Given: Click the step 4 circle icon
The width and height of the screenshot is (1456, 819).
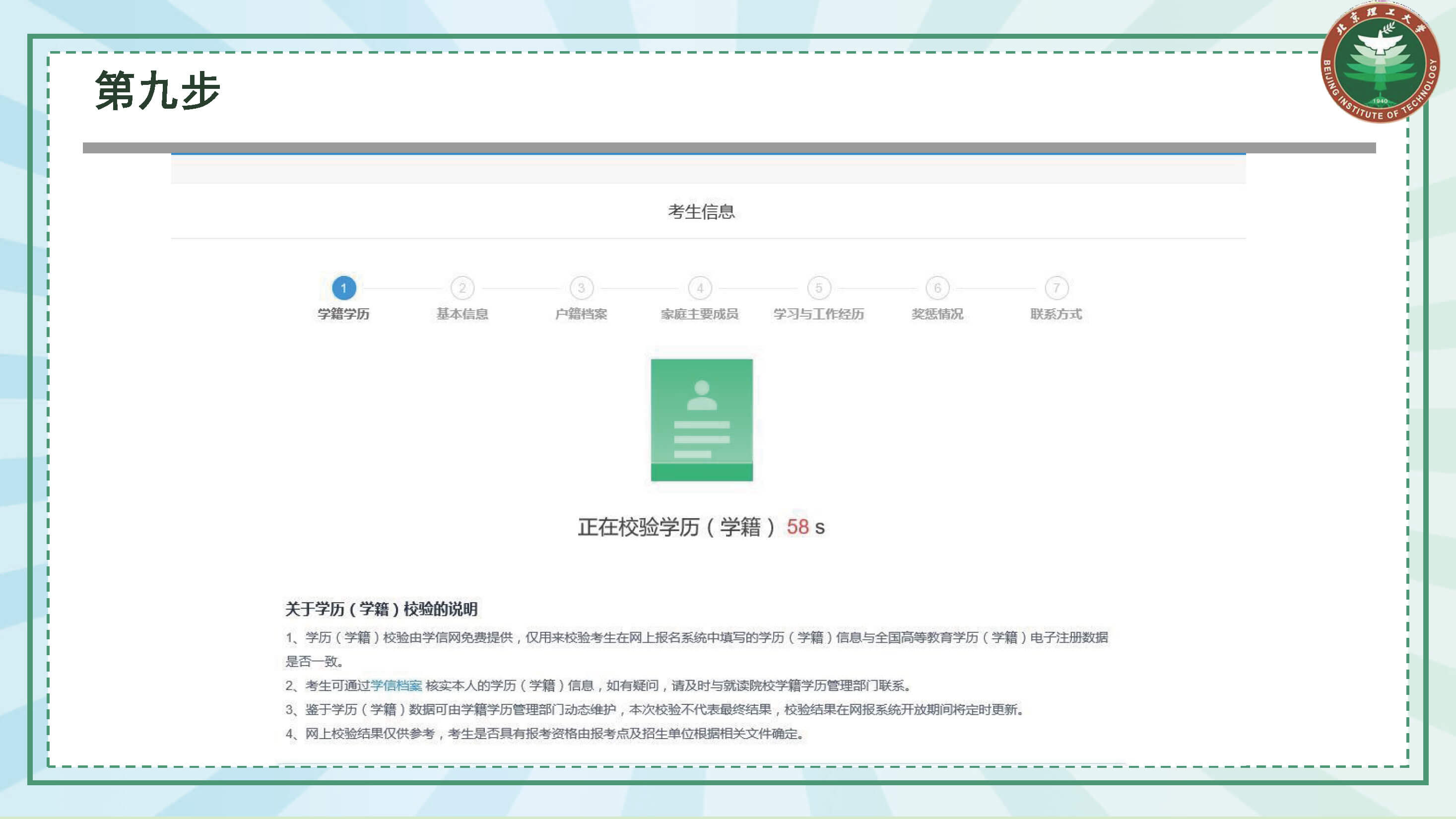Looking at the screenshot, I should coord(700,288).
